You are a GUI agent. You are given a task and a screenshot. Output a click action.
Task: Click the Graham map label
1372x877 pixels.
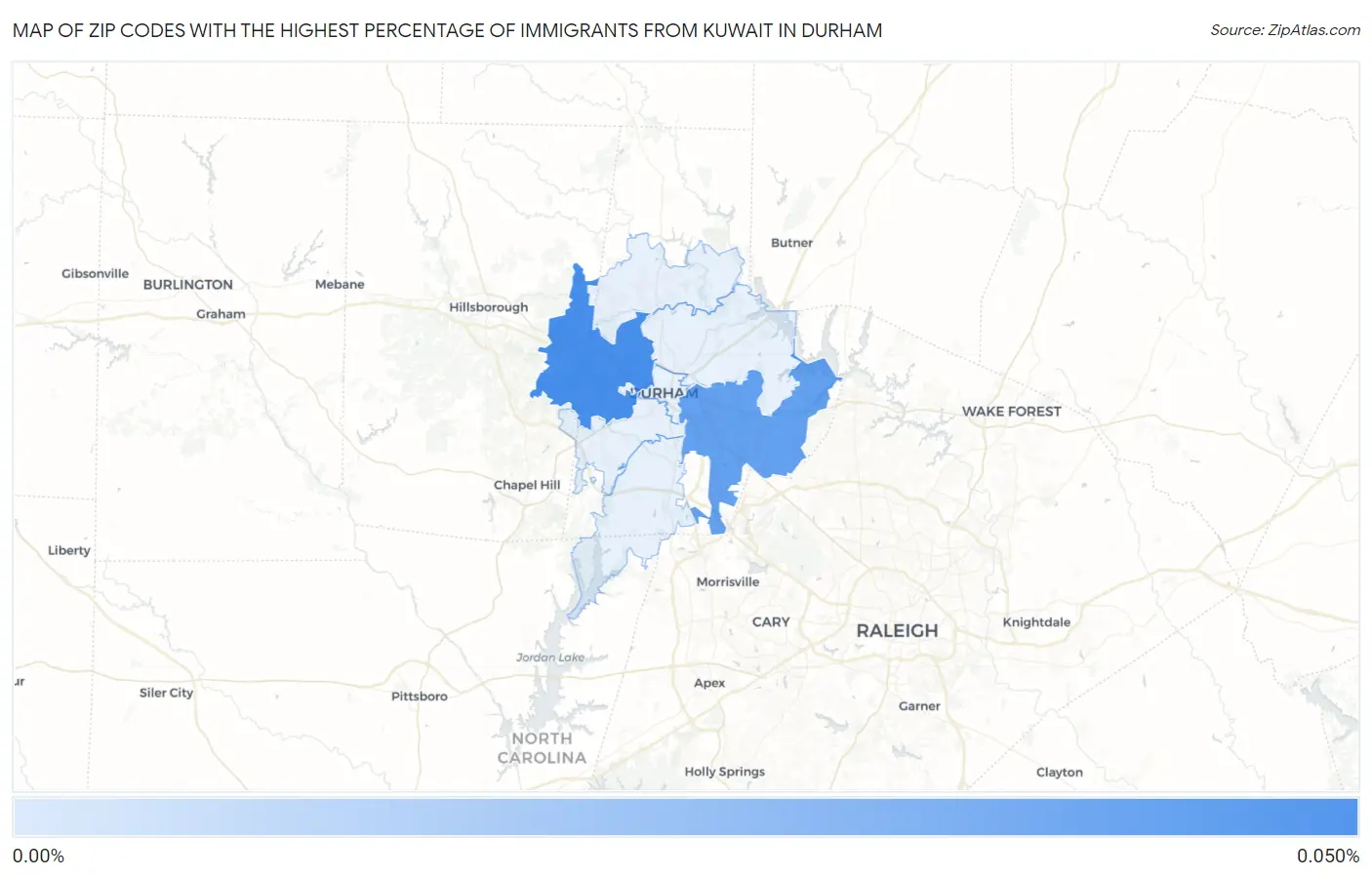pyautogui.click(x=221, y=314)
